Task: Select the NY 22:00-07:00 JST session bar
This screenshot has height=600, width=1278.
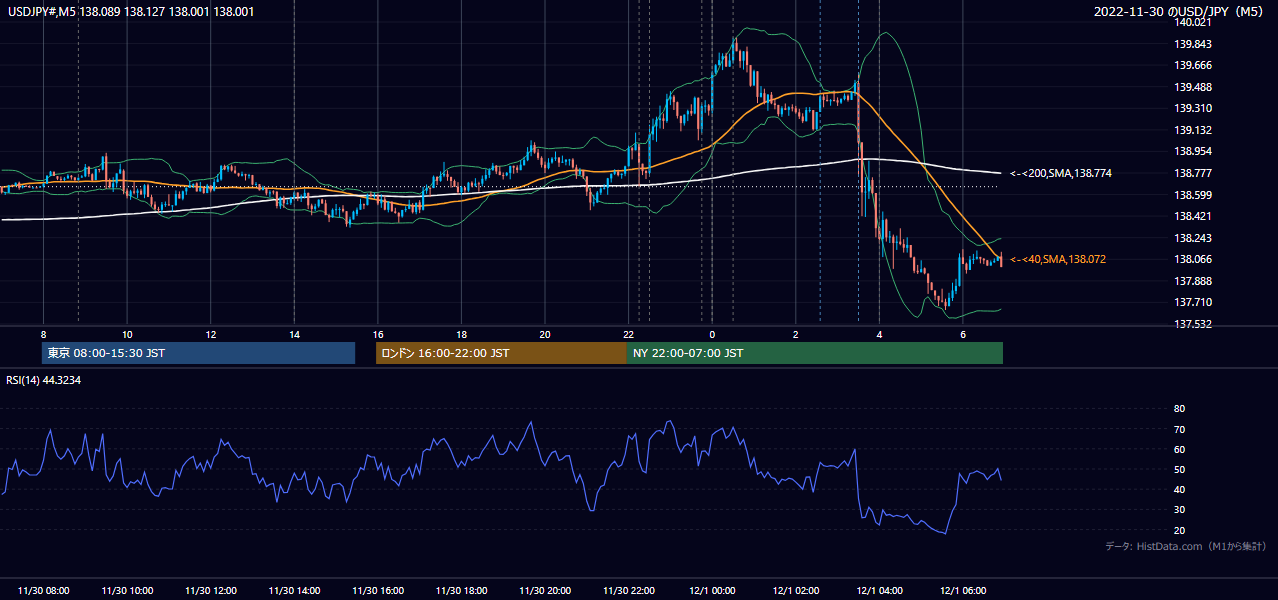Action: click(x=815, y=353)
